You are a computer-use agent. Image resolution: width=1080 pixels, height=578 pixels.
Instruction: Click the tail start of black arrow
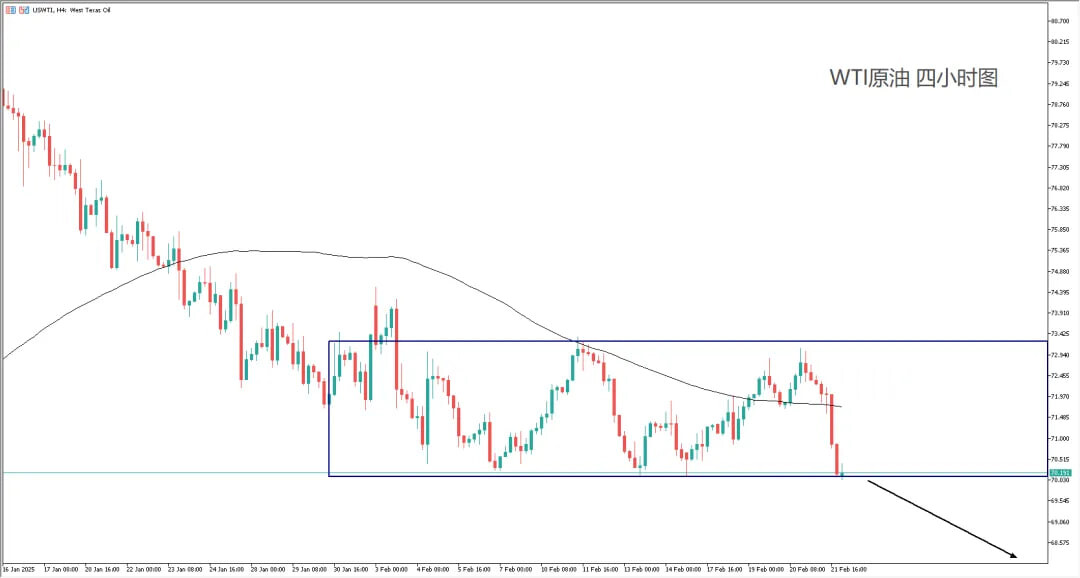click(868, 481)
